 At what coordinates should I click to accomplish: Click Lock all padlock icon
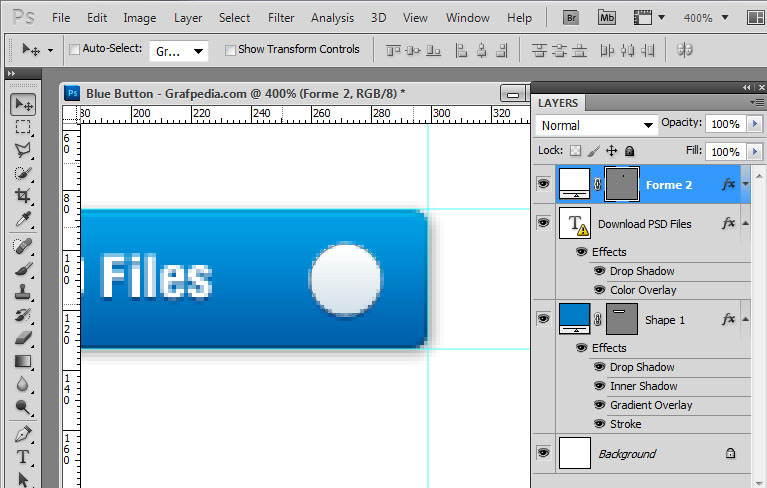tap(630, 151)
